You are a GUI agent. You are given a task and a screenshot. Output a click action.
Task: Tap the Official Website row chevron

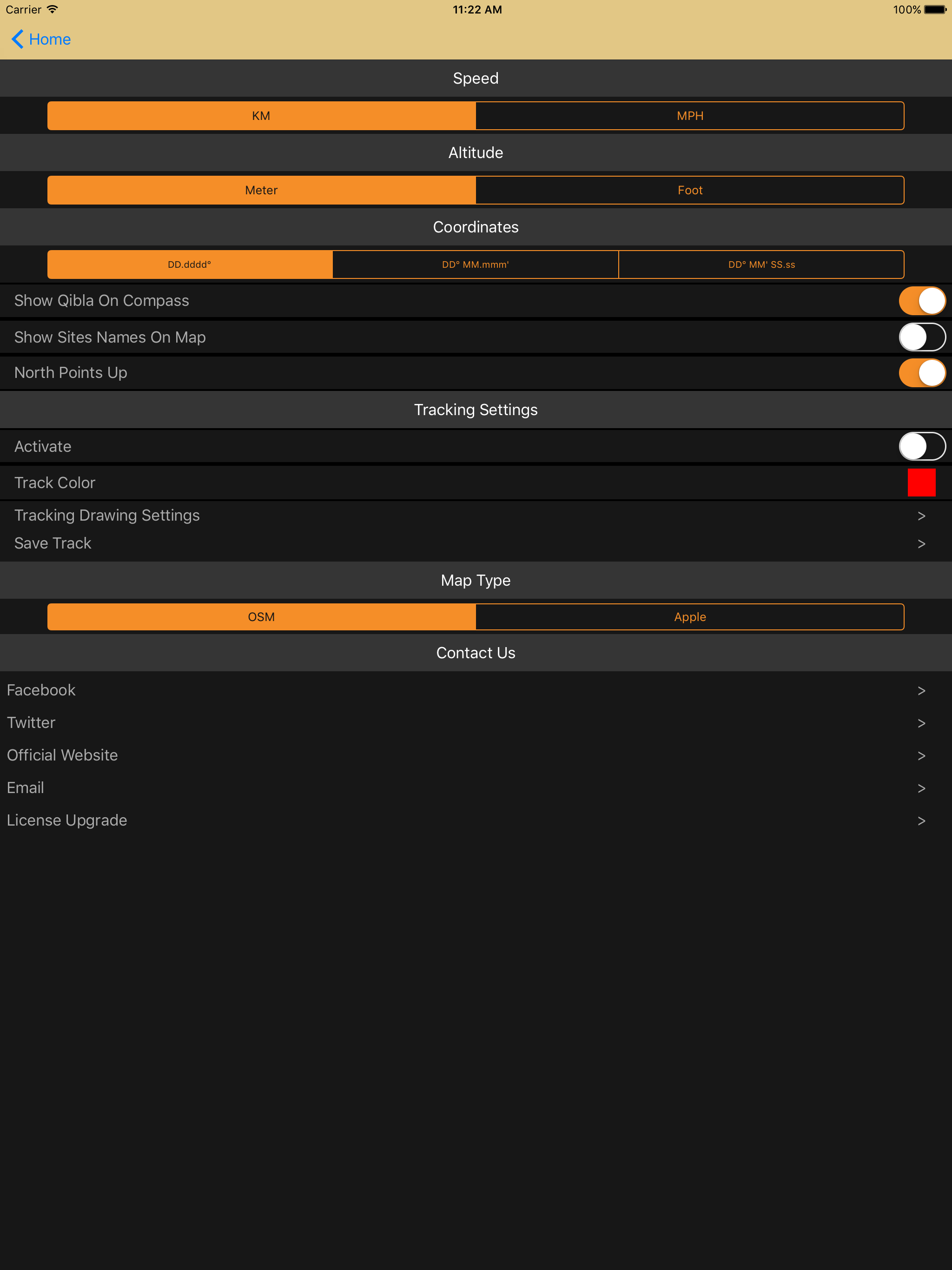(x=921, y=756)
